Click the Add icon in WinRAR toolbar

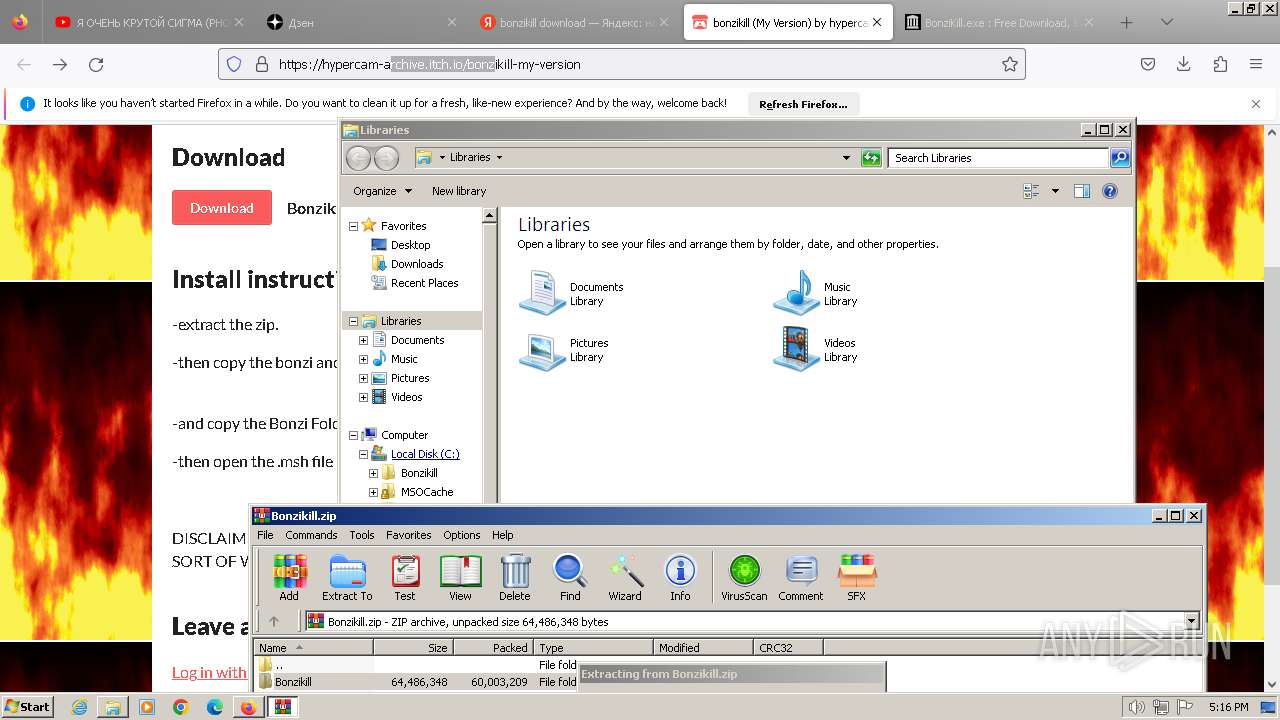click(x=289, y=577)
